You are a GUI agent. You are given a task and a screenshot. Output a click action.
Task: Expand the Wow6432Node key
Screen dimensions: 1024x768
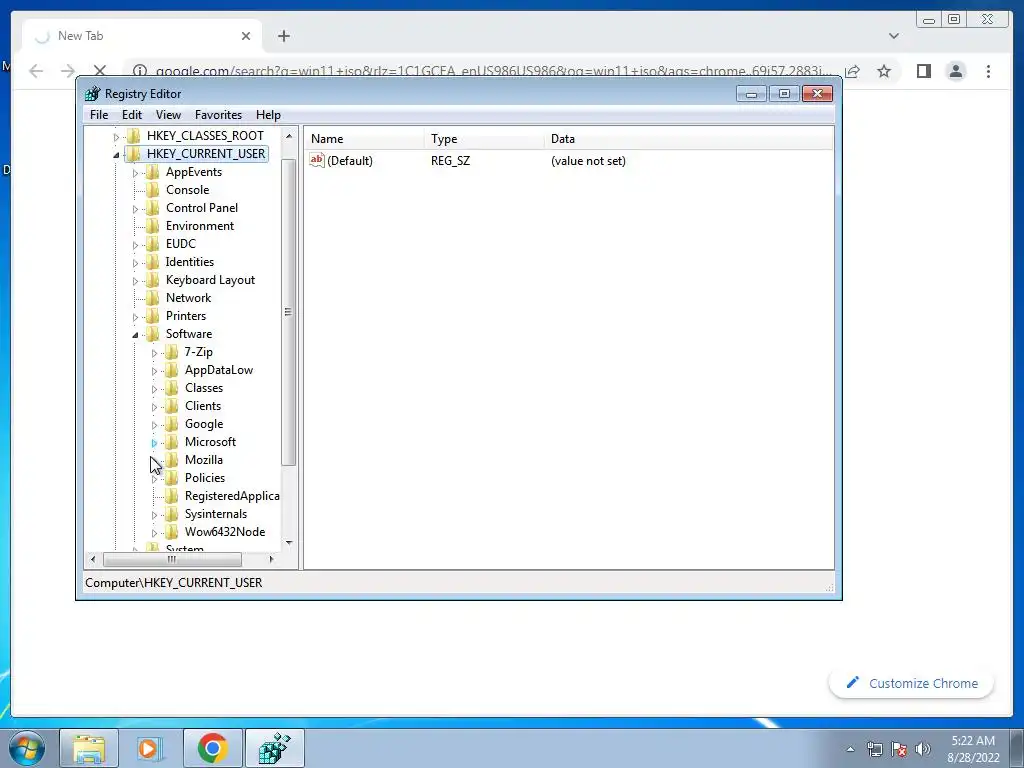tap(154, 533)
